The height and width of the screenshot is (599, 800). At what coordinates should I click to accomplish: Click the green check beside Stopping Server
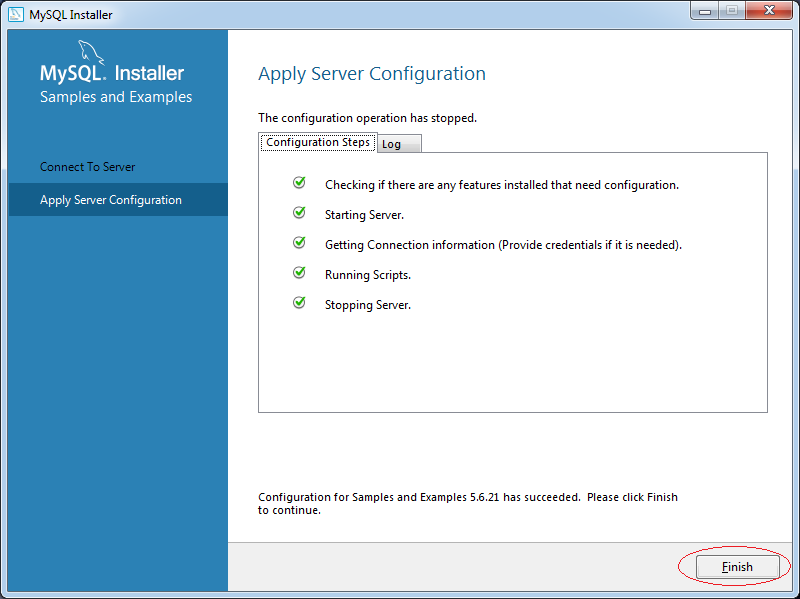click(299, 303)
